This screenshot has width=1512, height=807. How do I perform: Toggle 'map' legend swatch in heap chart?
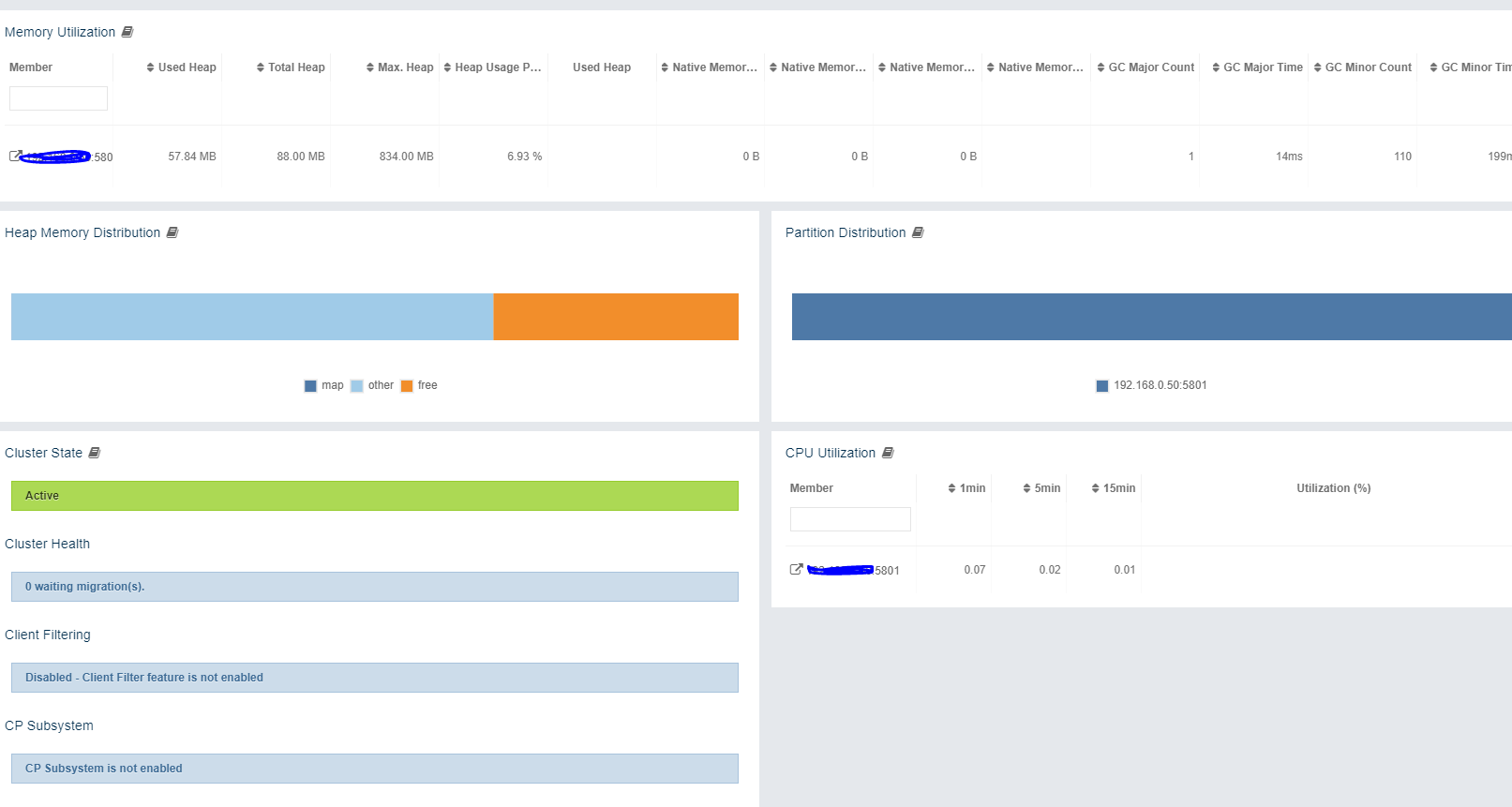pos(310,386)
